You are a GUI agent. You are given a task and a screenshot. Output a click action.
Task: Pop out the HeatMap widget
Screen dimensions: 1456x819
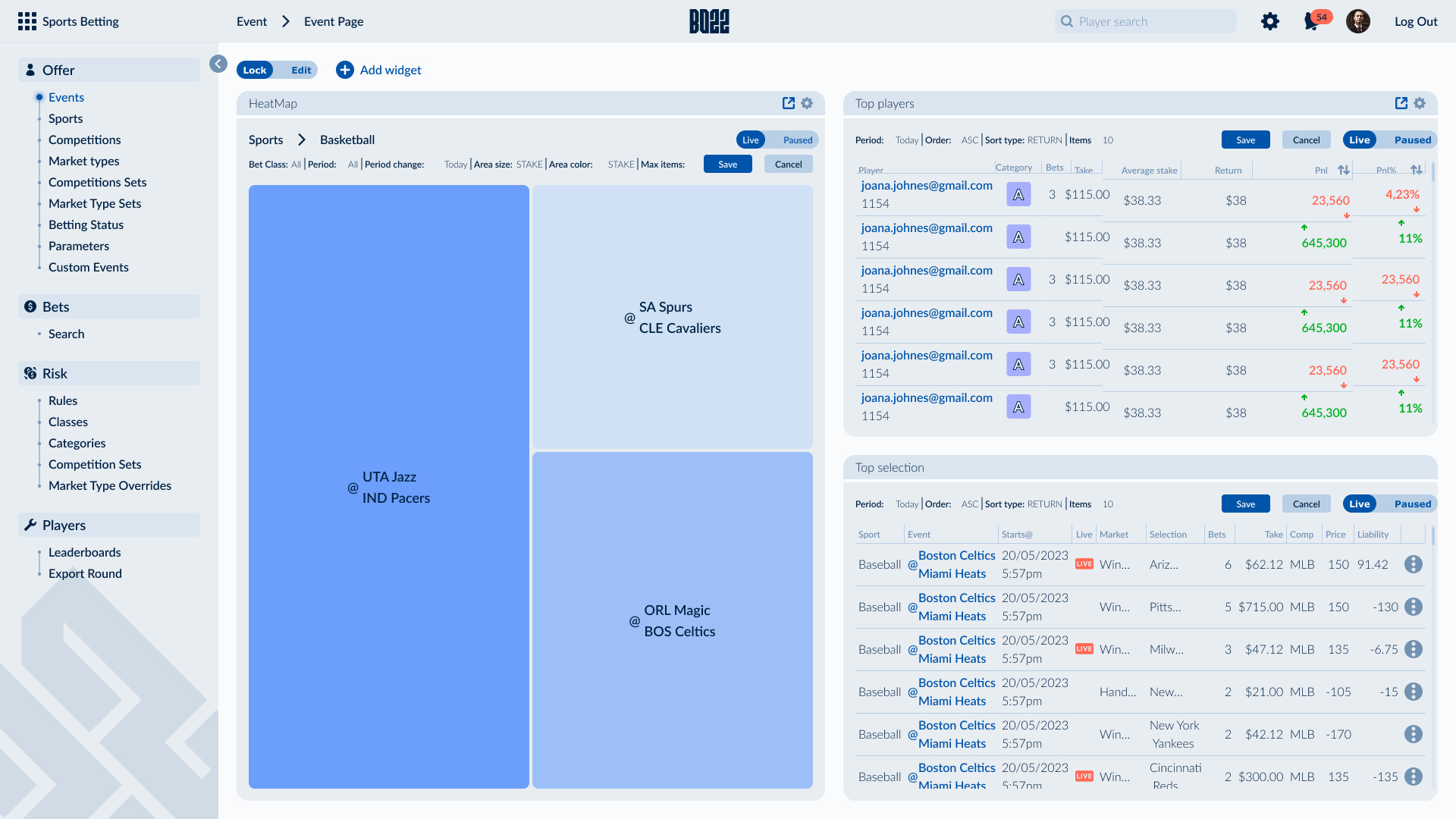pyautogui.click(x=789, y=103)
